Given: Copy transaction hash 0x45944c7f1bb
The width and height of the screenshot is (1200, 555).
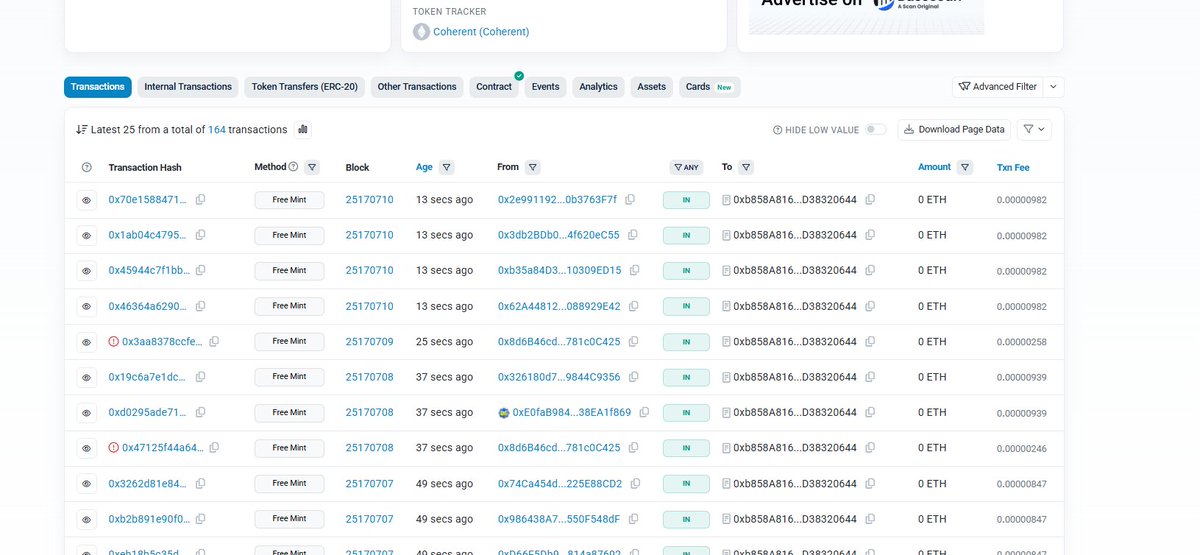Looking at the screenshot, I should 201,271.
